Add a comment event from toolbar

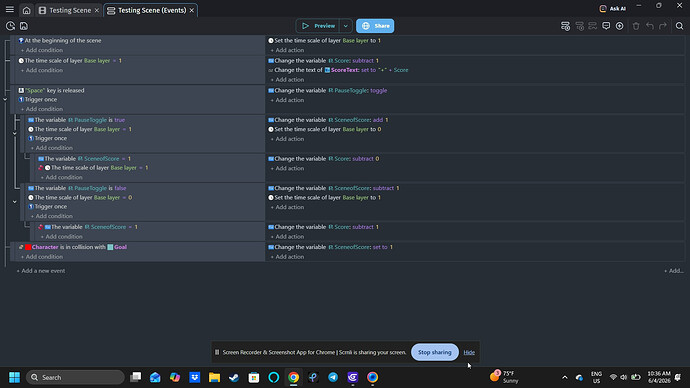coord(606,26)
